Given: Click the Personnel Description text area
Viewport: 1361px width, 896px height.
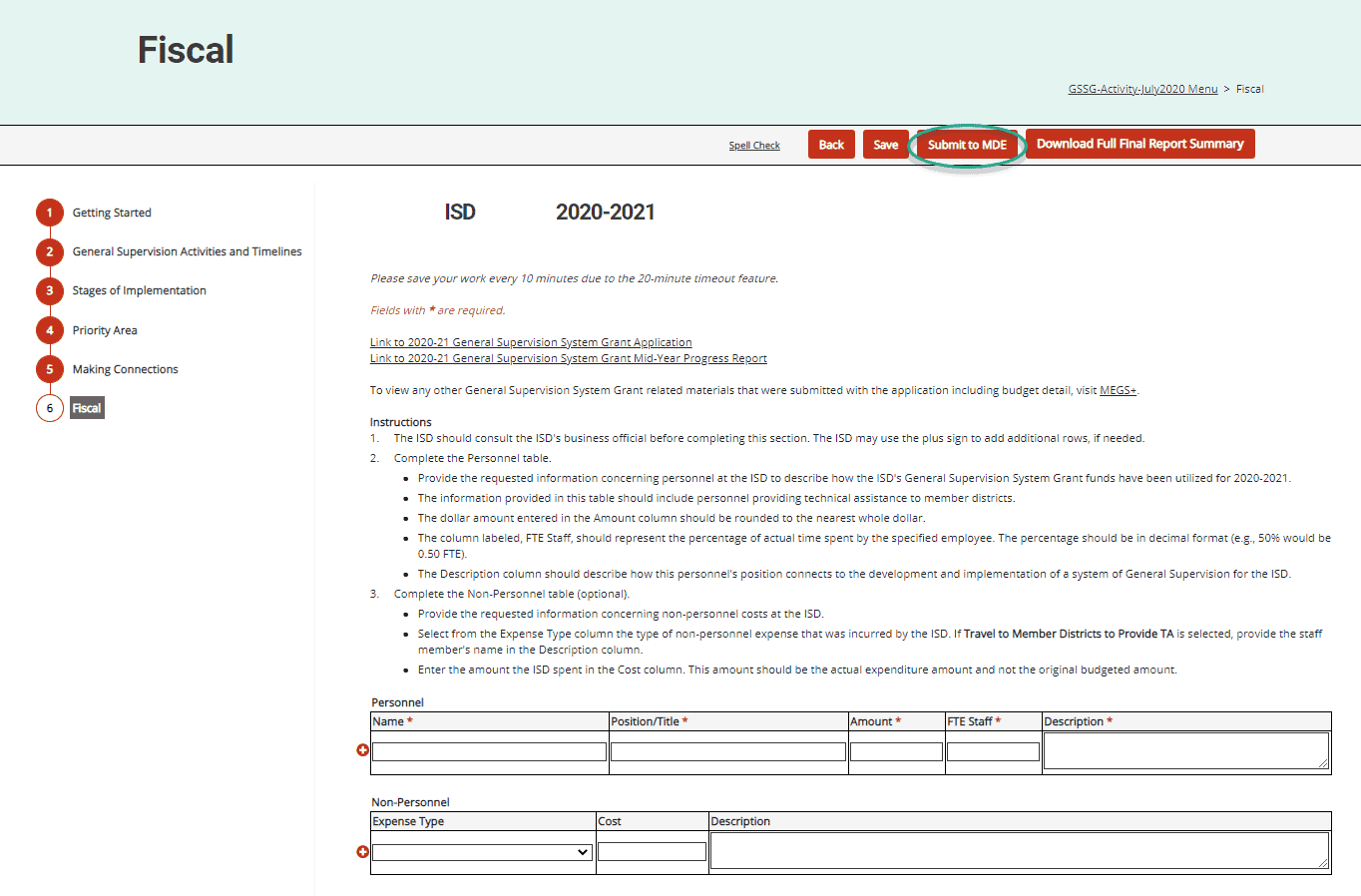Looking at the screenshot, I should point(1185,751).
